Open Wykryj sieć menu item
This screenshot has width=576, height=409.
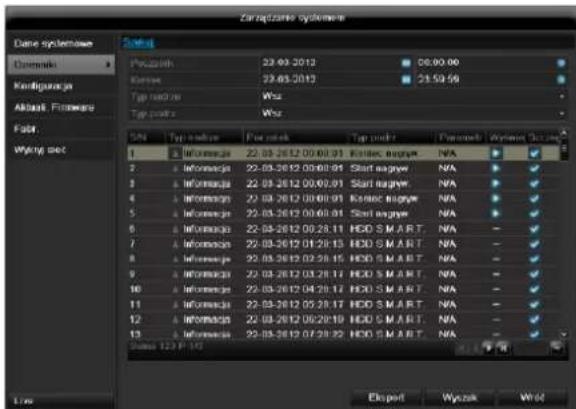click(61, 150)
